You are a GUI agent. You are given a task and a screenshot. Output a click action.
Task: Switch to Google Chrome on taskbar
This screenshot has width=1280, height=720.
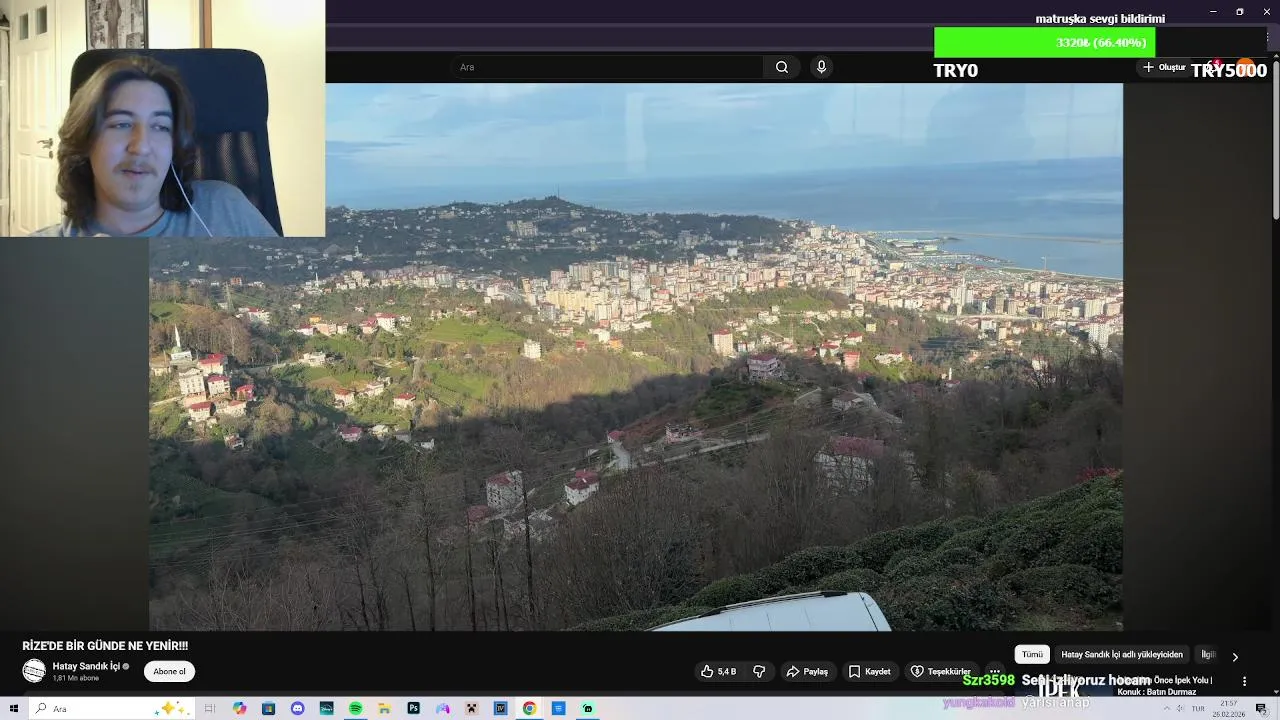click(x=529, y=708)
